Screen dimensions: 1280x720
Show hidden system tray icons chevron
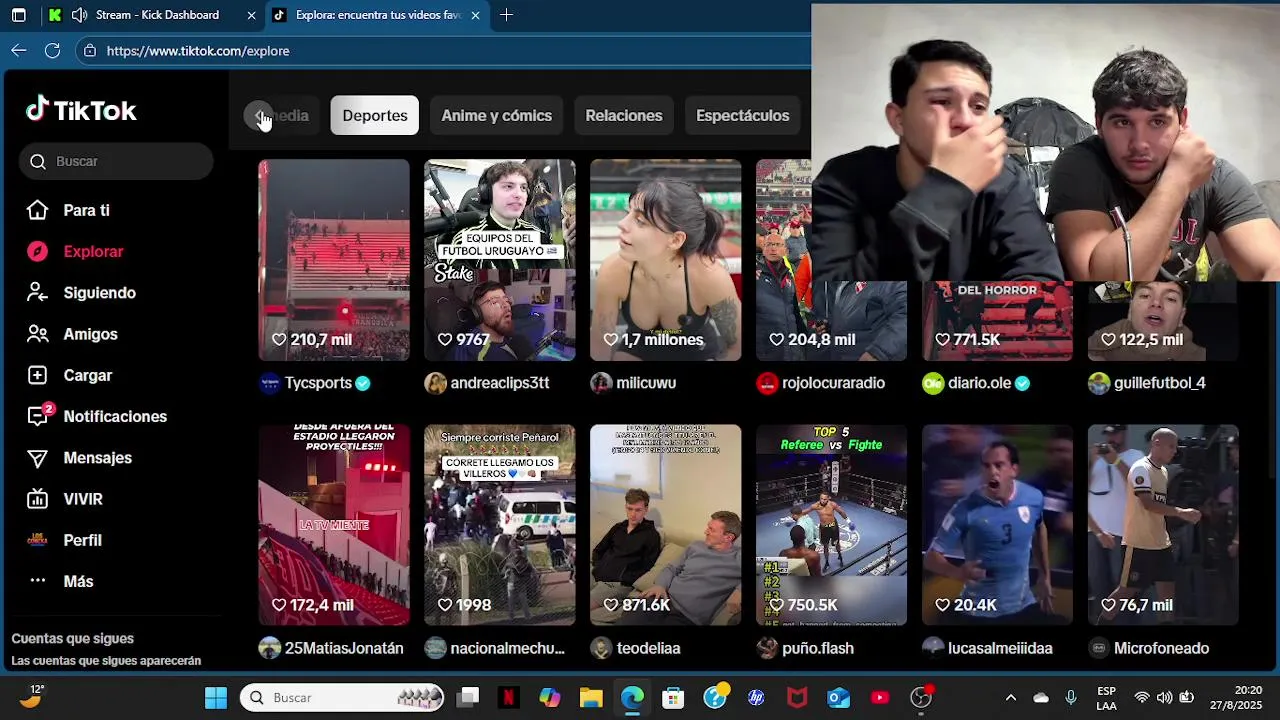(x=1011, y=697)
